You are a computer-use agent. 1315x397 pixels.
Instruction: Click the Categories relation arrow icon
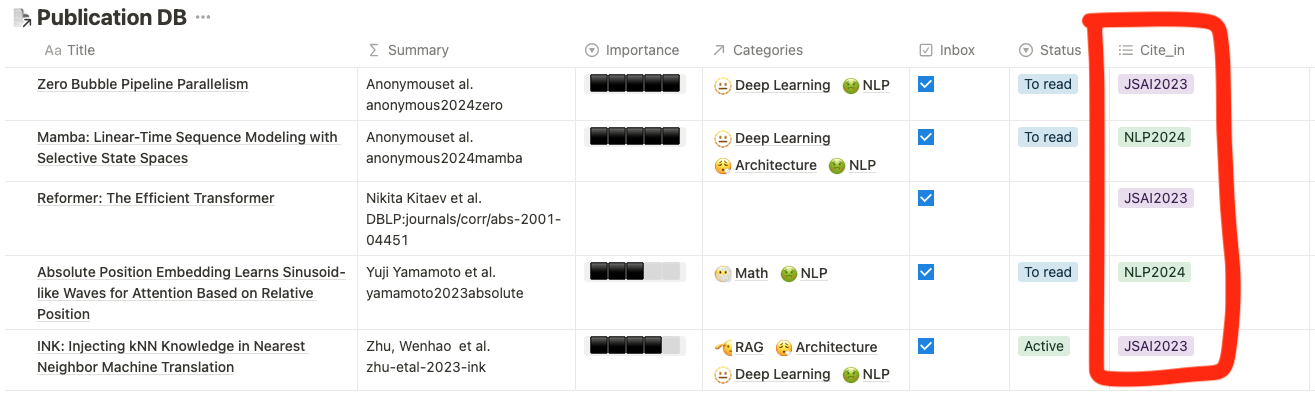pyautogui.click(x=719, y=50)
